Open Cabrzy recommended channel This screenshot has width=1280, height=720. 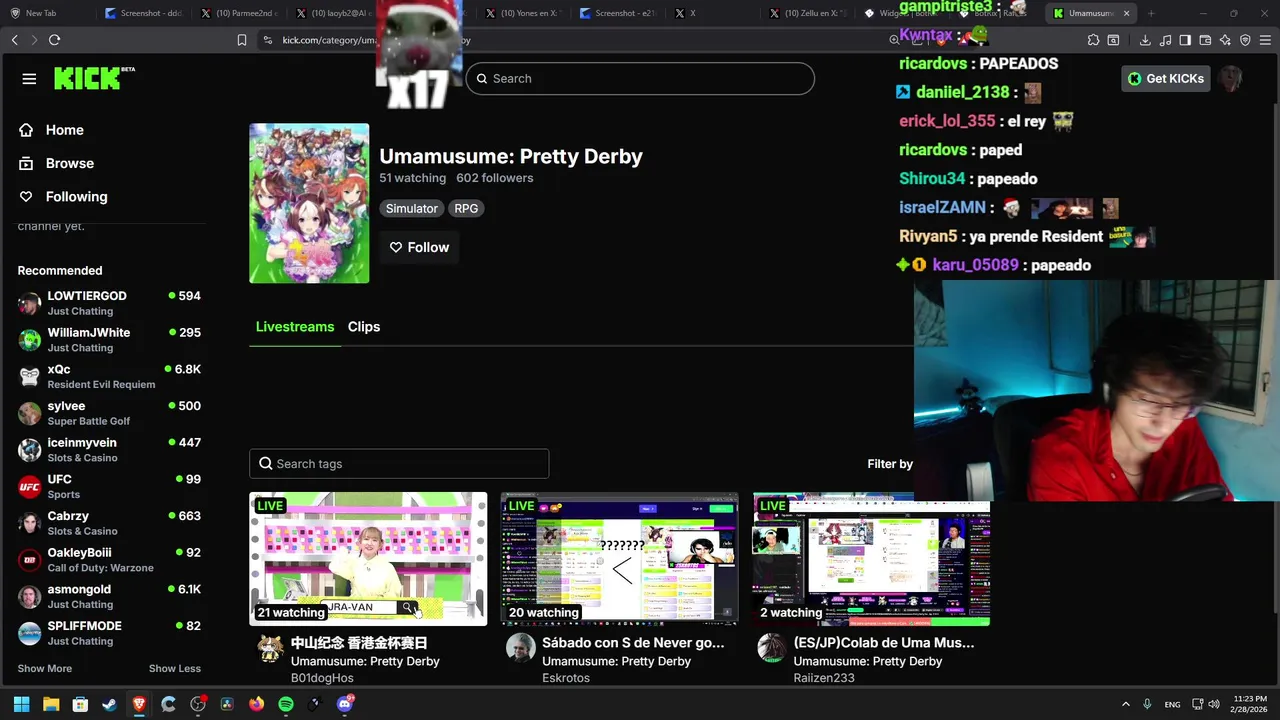(110, 523)
